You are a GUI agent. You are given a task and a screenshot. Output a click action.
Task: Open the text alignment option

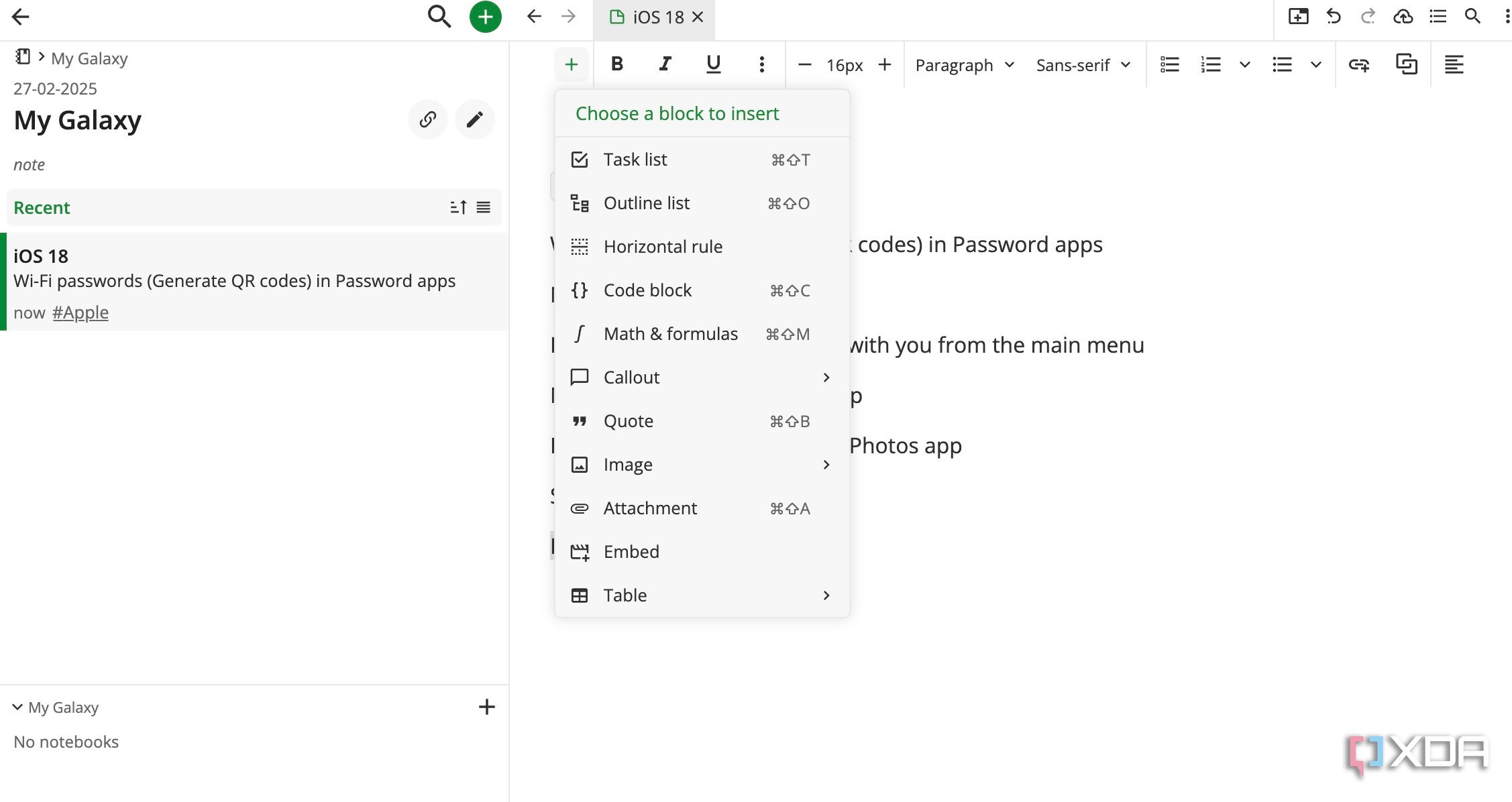pos(1454,64)
